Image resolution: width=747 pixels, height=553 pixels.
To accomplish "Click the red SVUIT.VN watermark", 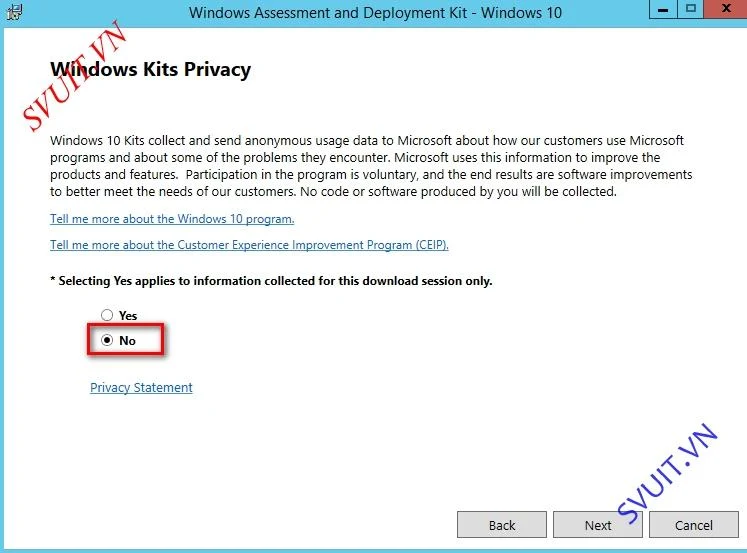I will click(74, 76).
